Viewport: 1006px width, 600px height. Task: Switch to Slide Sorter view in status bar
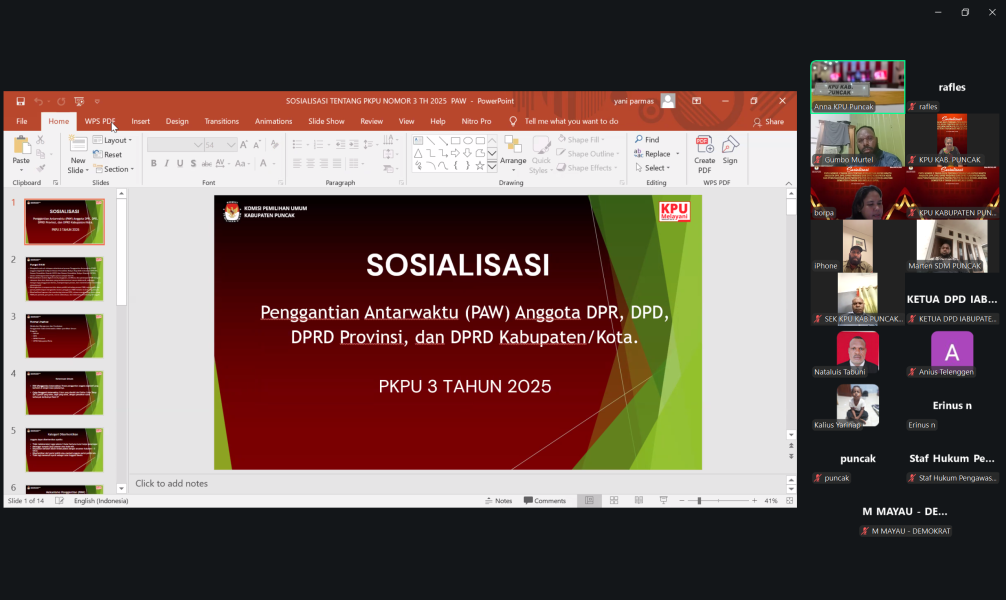click(x=613, y=500)
